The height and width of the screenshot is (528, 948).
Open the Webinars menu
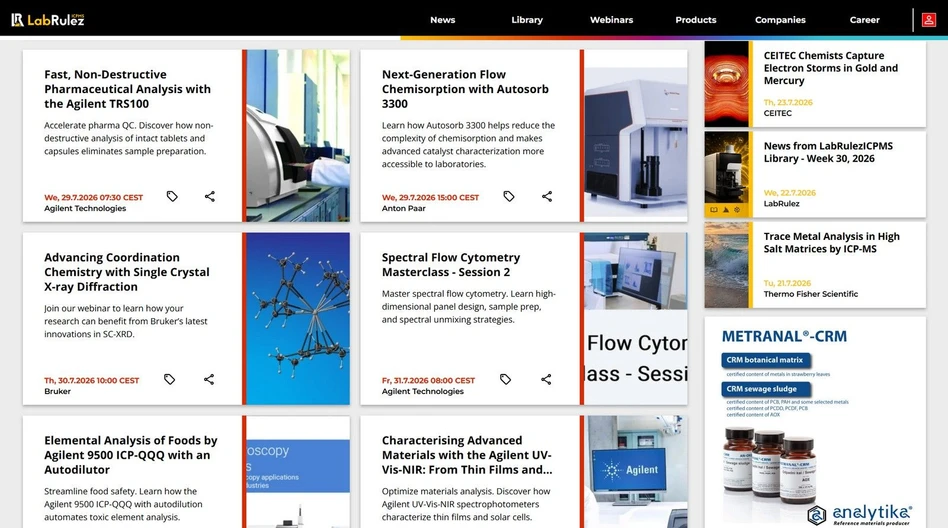pos(612,20)
